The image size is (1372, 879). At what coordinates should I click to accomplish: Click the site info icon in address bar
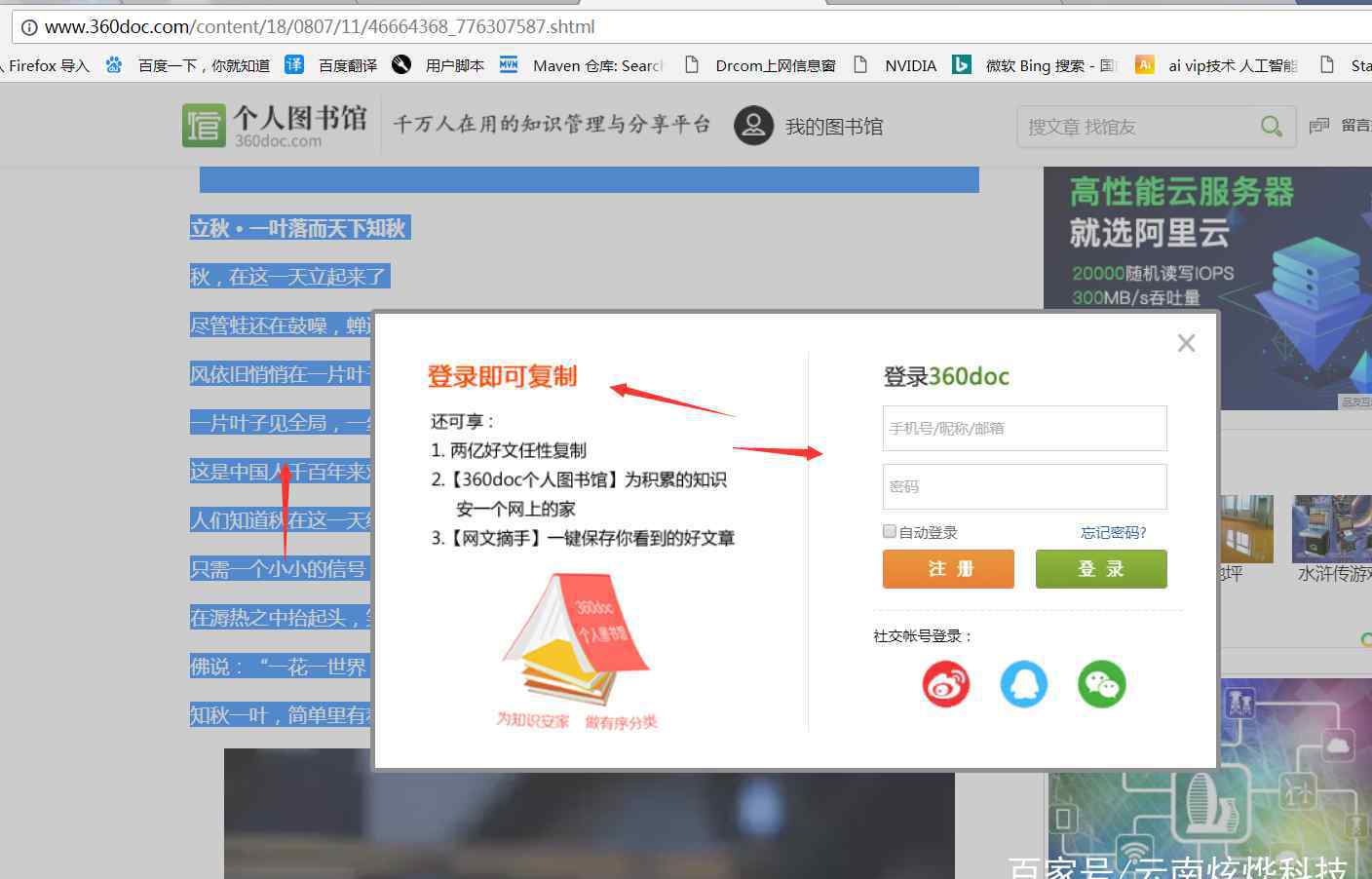(29, 27)
